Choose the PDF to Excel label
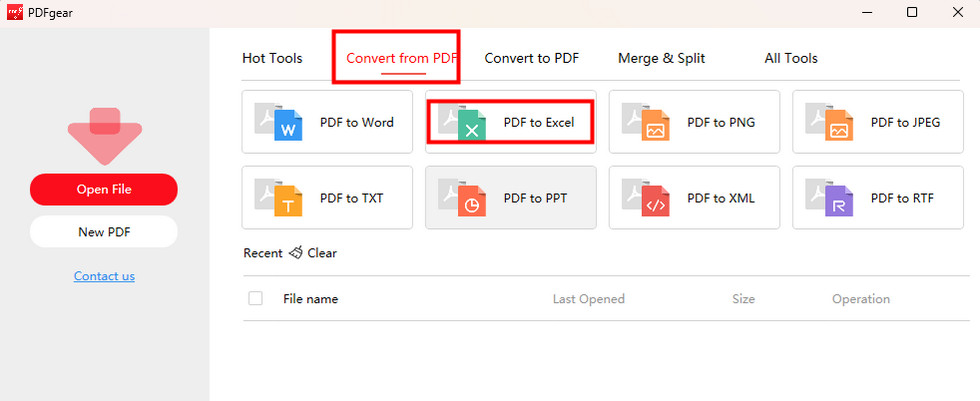980x401 pixels. coord(539,122)
